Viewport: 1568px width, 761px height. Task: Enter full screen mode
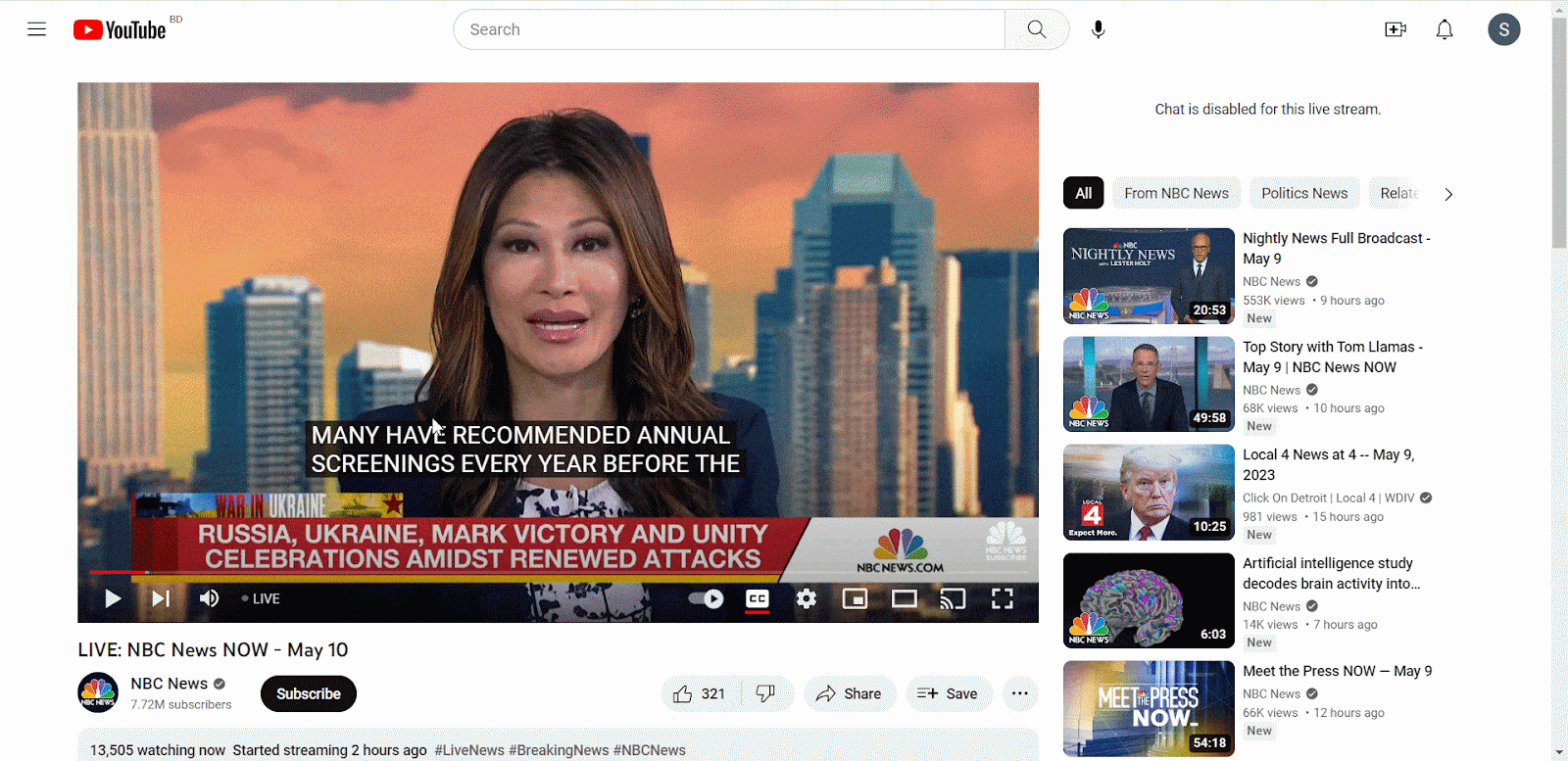pyautogui.click(x=1003, y=598)
